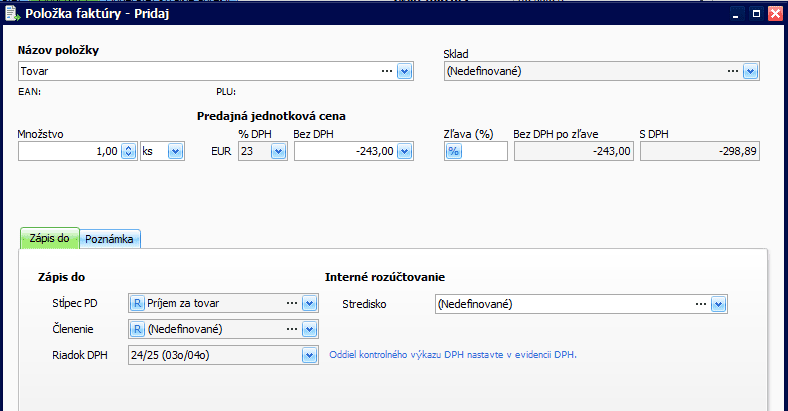Expand the Sklad dropdown arrow

pyautogui.click(x=750, y=71)
